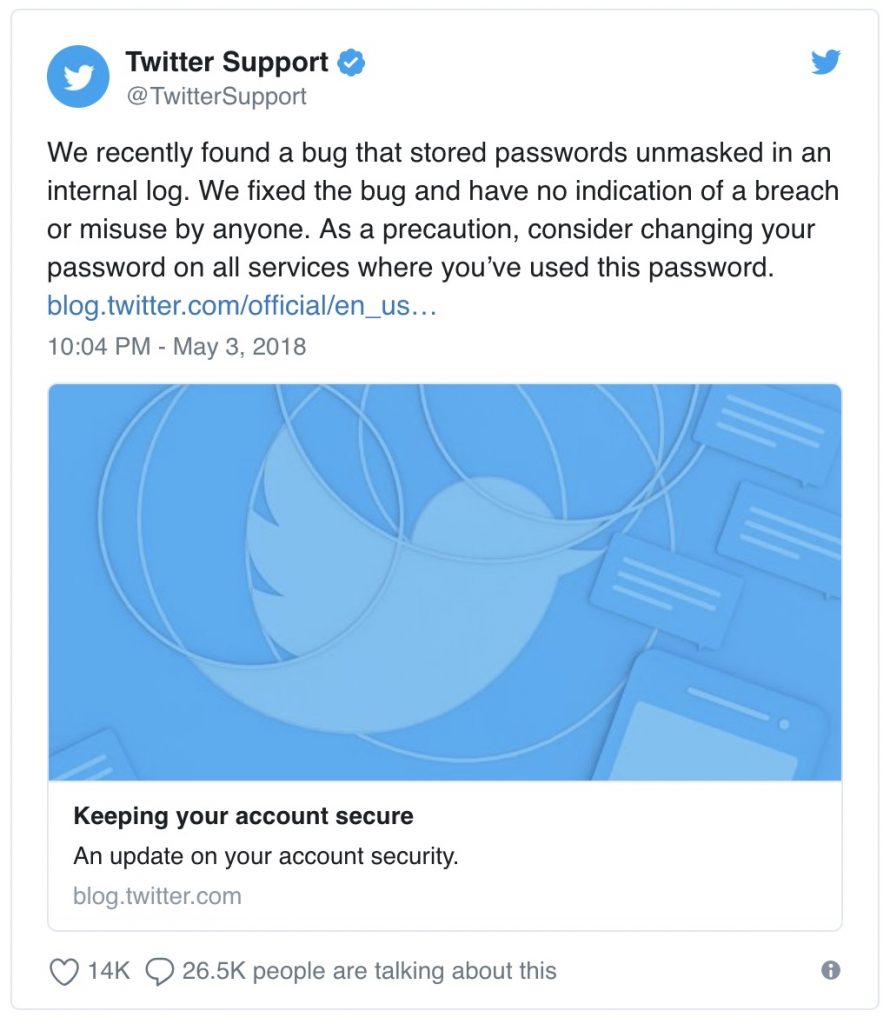The height and width of the screenshot is (1024, 890).
Task: Open the Twitter Support display name
Action: [x=227, y=62]
